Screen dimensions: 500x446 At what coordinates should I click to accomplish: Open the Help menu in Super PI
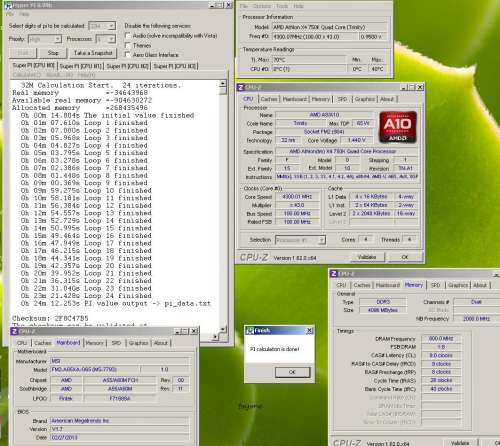(24, 14)
